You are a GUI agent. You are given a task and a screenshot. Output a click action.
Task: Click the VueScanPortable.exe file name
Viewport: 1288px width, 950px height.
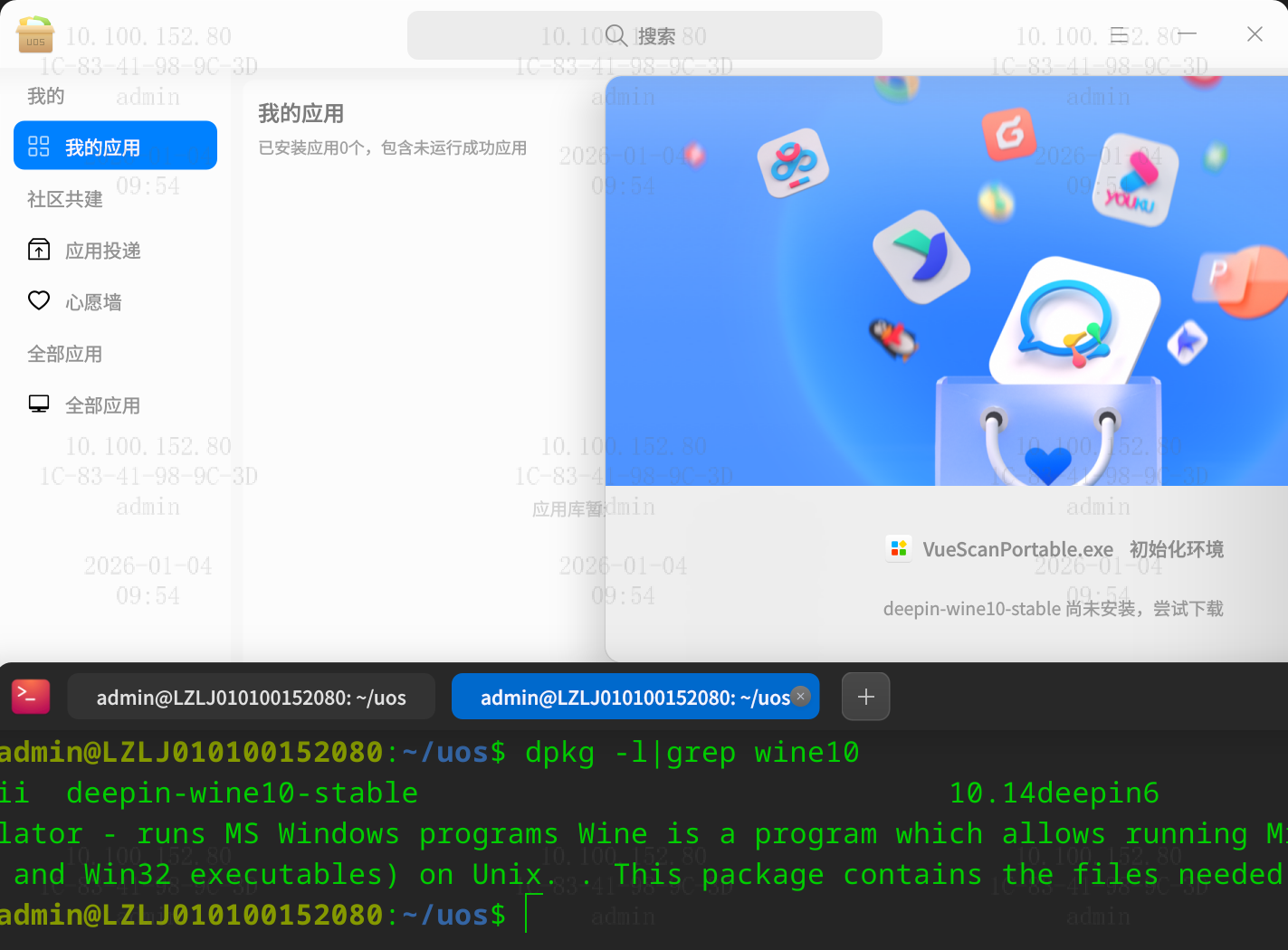pos(1017,549)
